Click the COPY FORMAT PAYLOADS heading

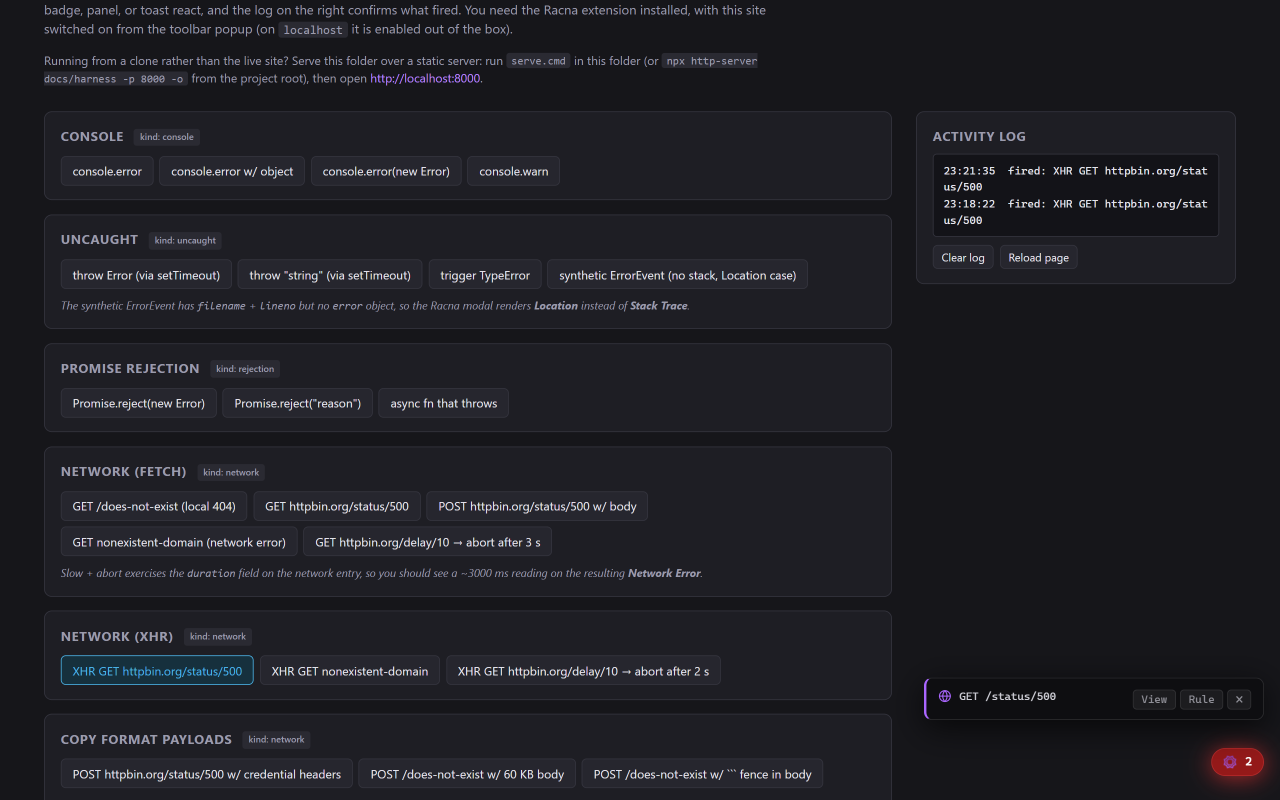(x=146, y=739)
